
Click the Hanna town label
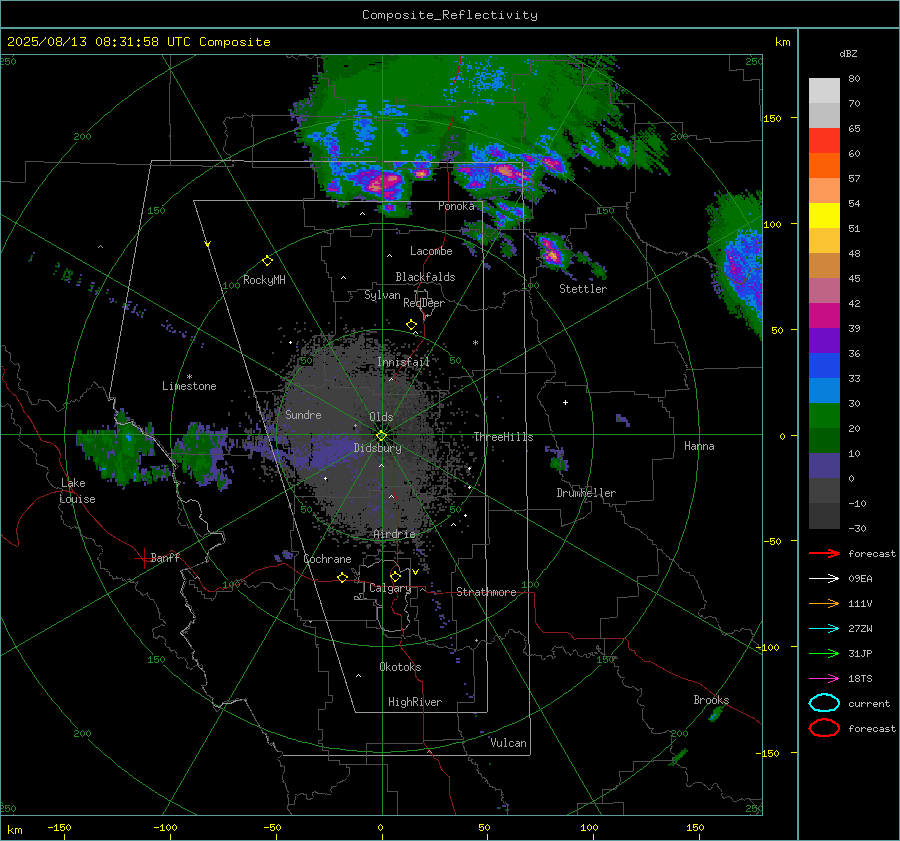tap(699, 446)
